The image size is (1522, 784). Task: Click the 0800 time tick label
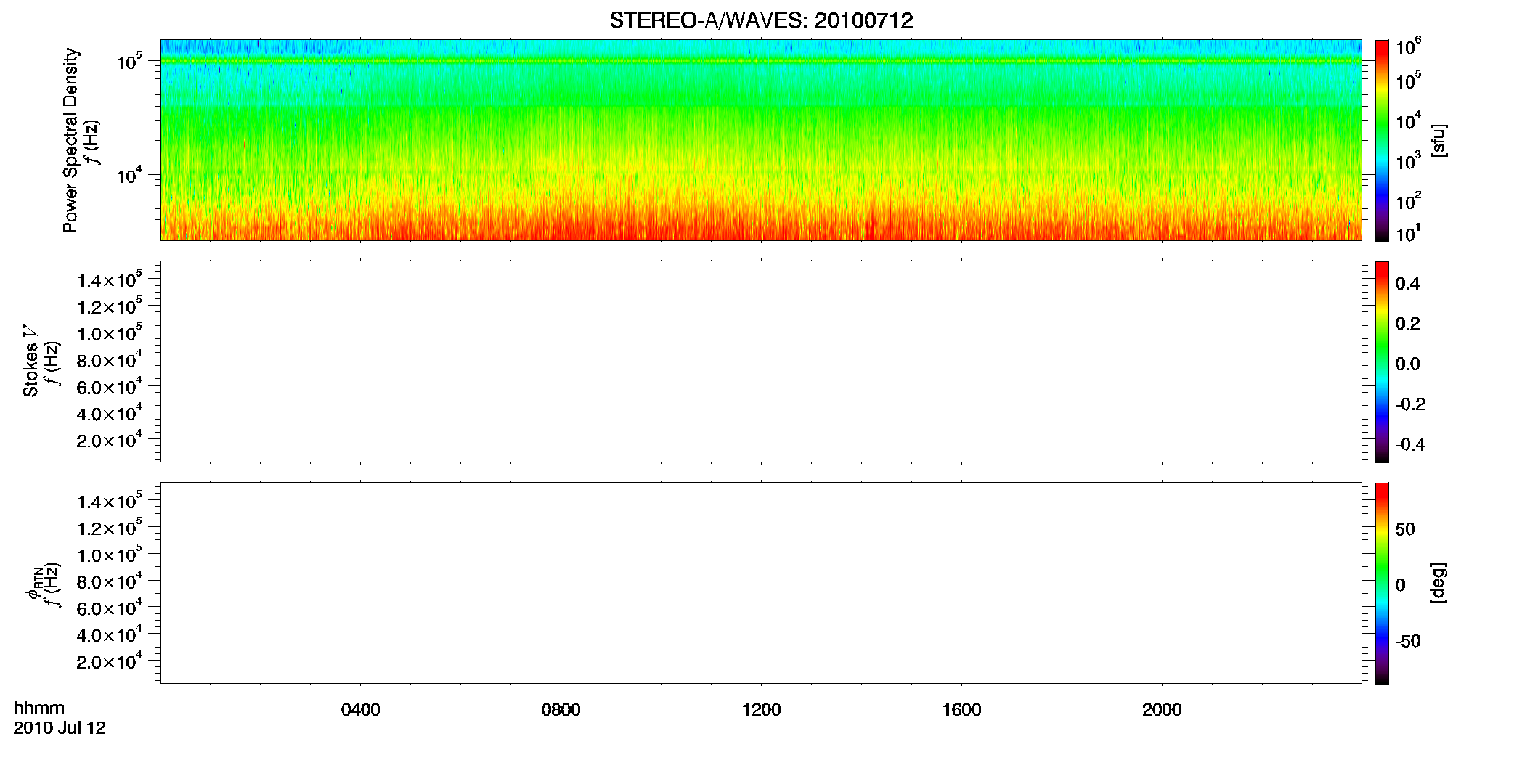point(561,710)
